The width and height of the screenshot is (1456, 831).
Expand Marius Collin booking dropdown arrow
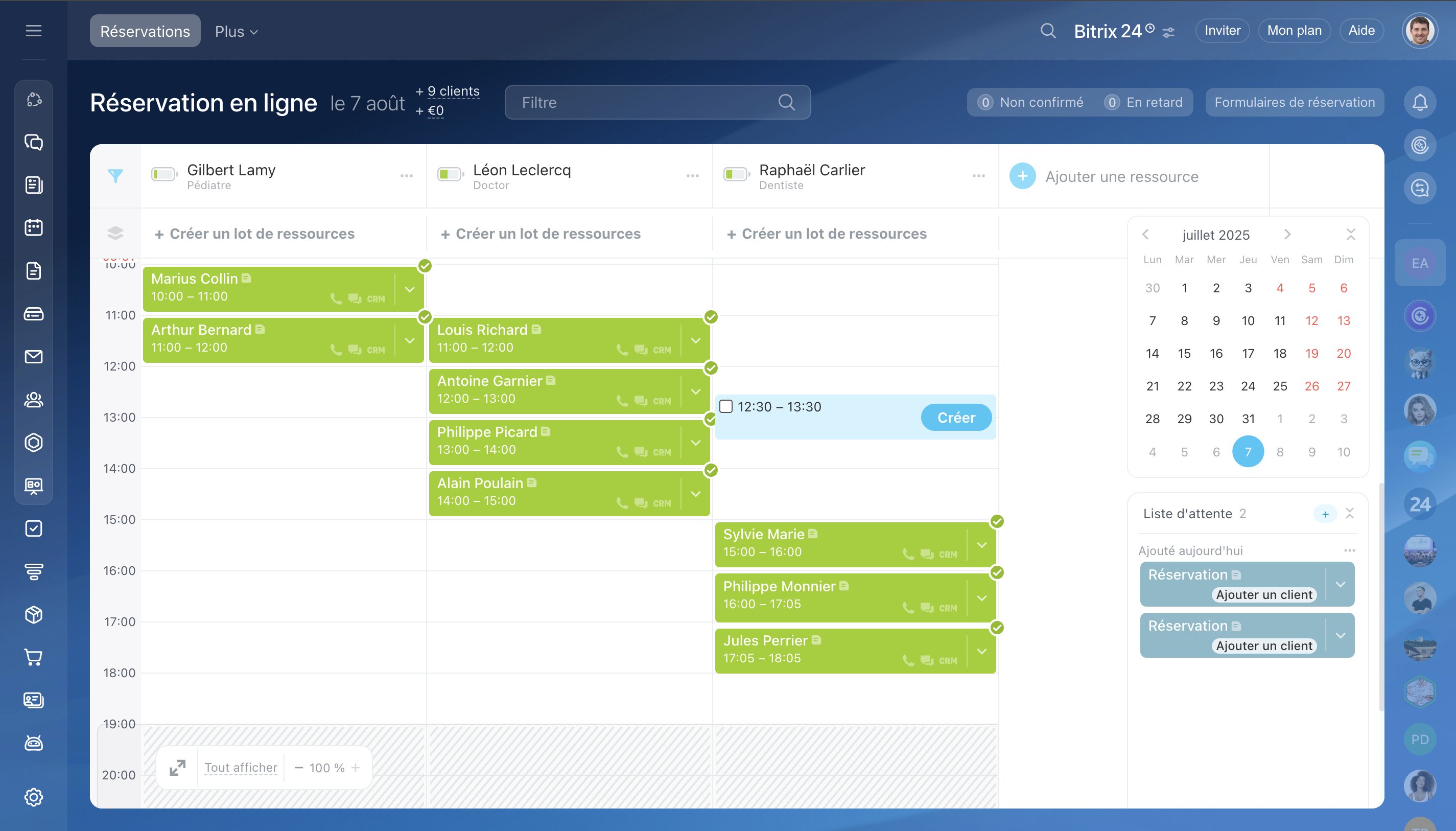410,289
